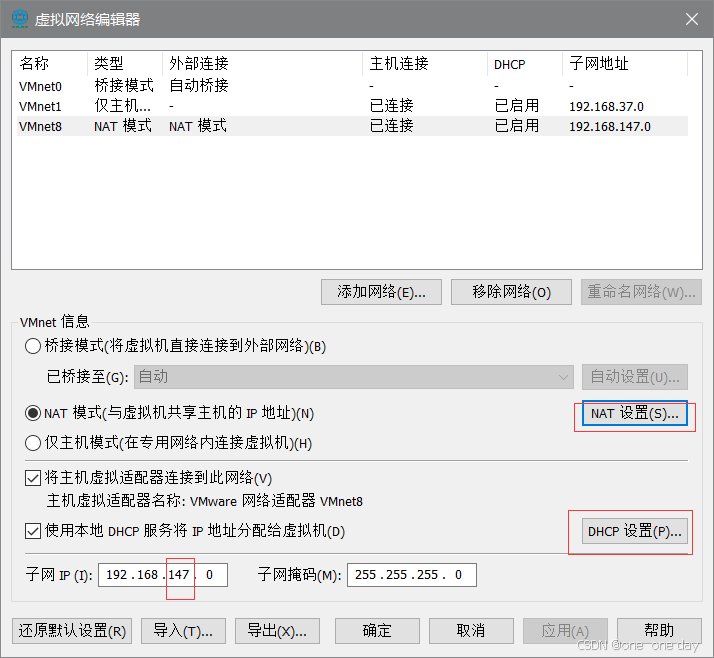Select the 仅主机模式 radio button
Image resolution: width=714 pixels, height=658 pixels.
33,443
